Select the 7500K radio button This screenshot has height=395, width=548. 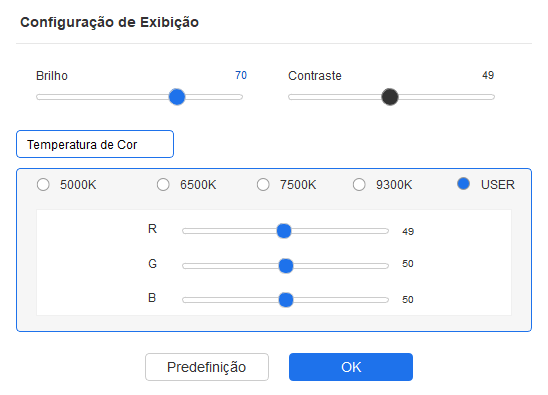pos(263,185)
